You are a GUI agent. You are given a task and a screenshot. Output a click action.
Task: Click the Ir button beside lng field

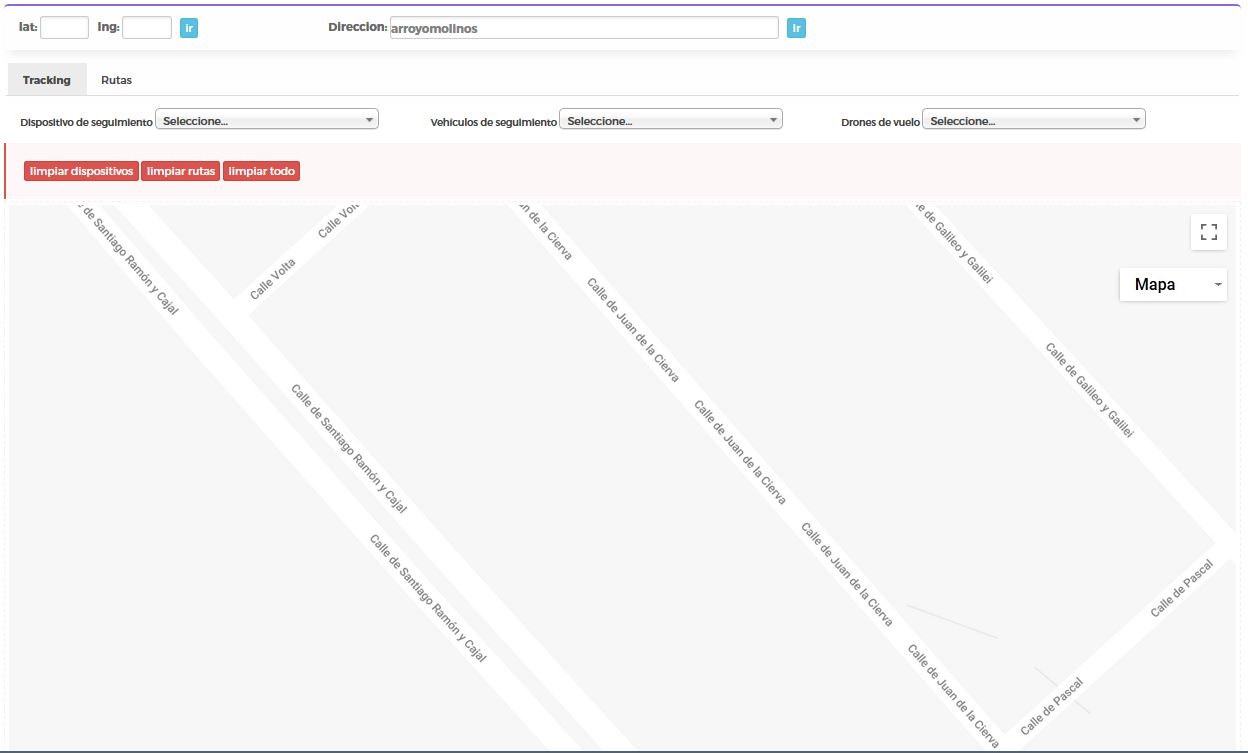click(x=189, y=28)
